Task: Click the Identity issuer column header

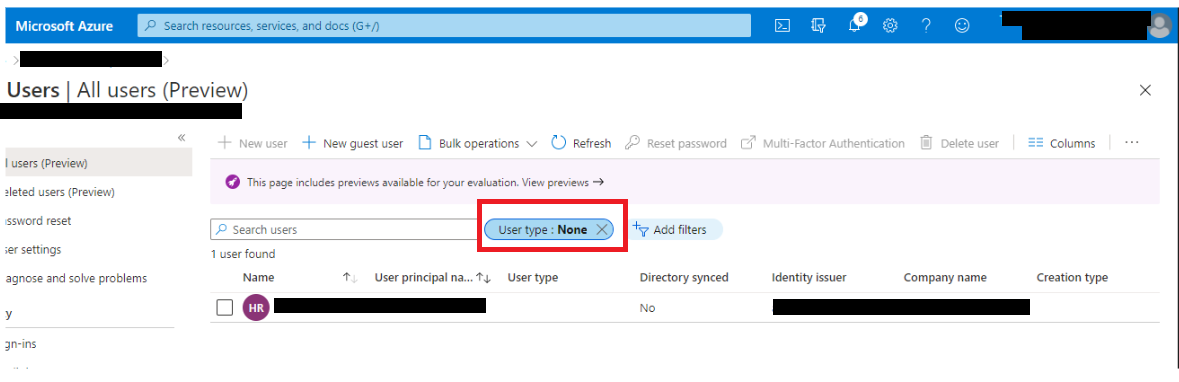Action: (x=809, y=277)
